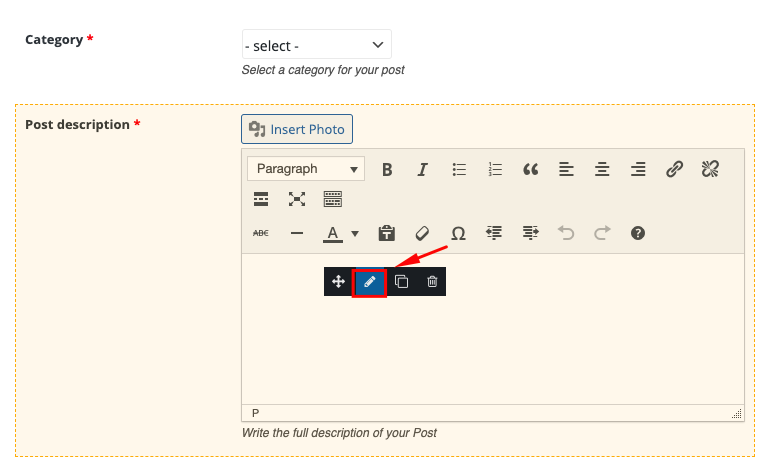Click the P element path in status bar
The image size is (764, 469).
tap(255, 413)
